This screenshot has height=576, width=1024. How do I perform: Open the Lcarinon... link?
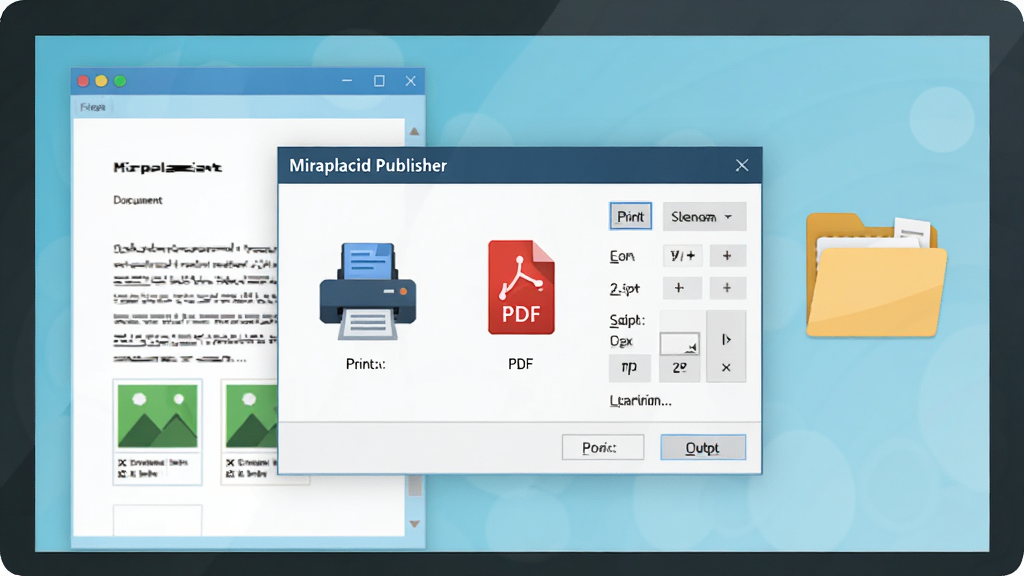point(640,400)
